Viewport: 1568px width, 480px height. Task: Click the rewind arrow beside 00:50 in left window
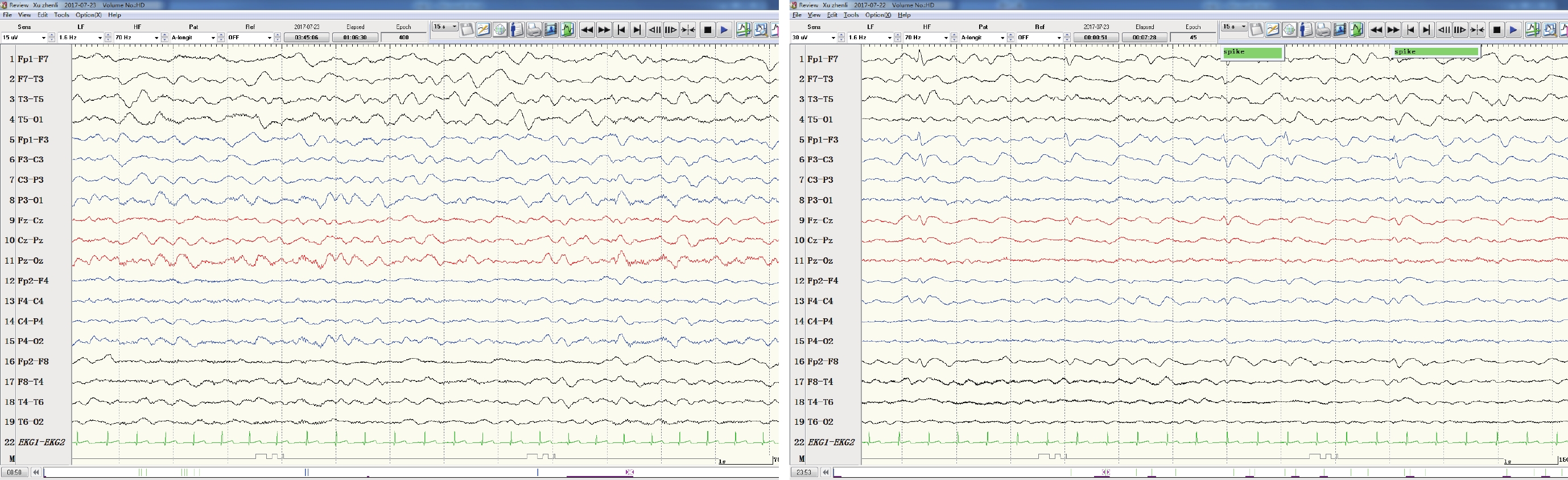click(36, 472)
